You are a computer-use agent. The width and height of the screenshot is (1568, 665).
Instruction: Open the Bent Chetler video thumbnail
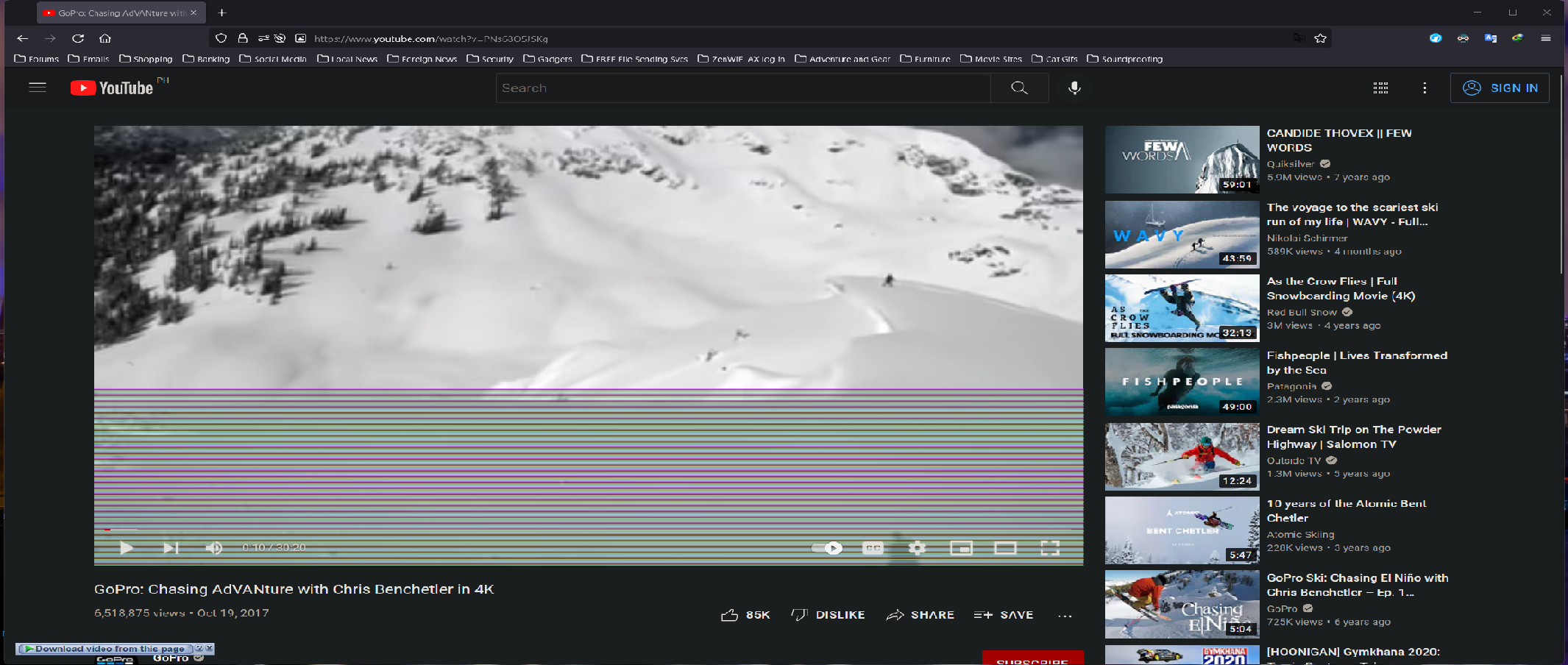tap(1182, 530)
